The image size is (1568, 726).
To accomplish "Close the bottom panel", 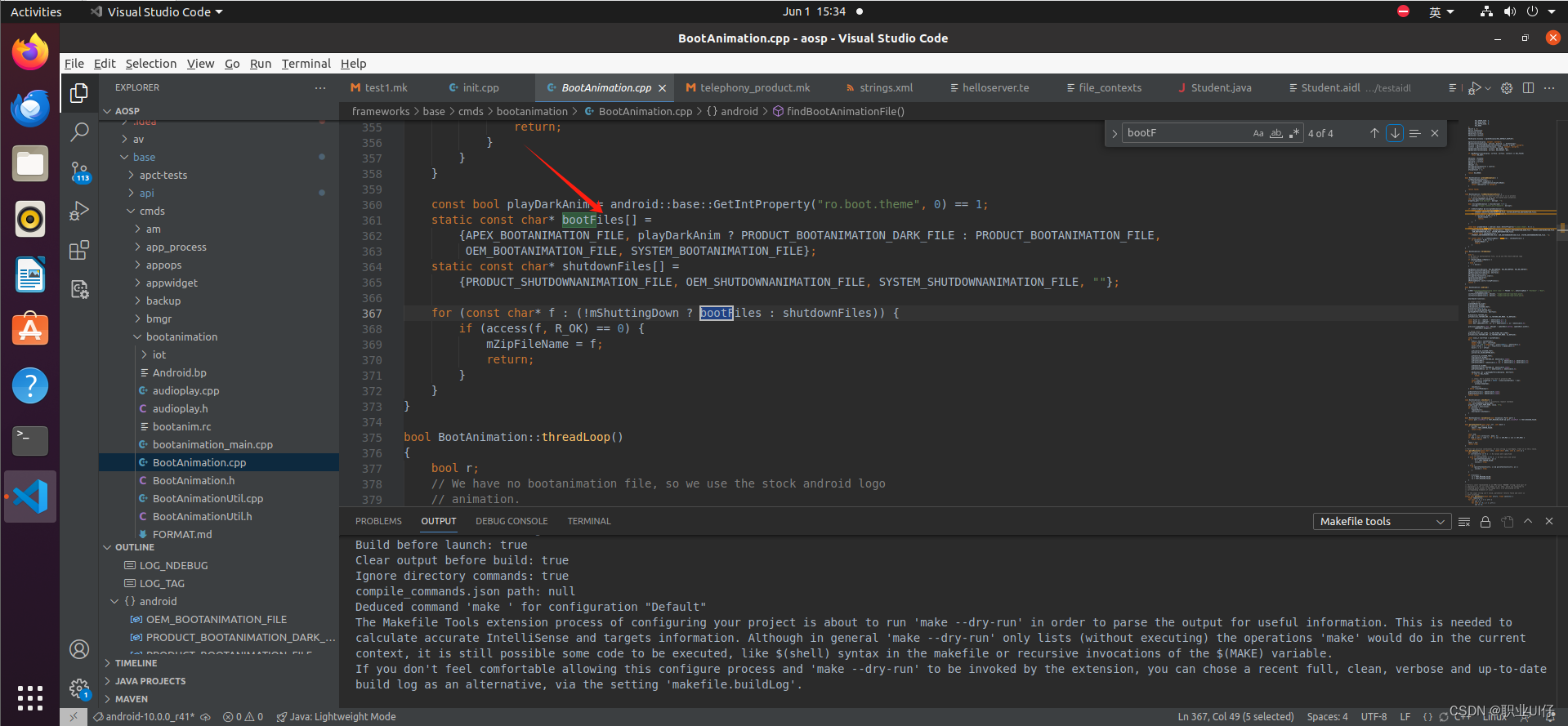I will tap(1549, 521).
